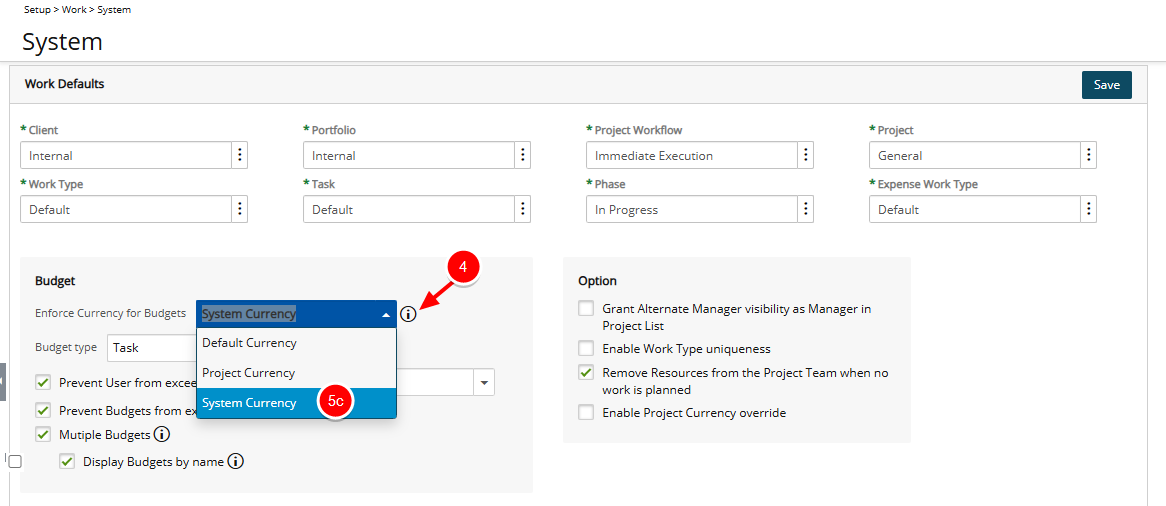Open dropdown arrow beside Prevent User option
Viewport: 1166px width, 506px height.
pos(484,382)
